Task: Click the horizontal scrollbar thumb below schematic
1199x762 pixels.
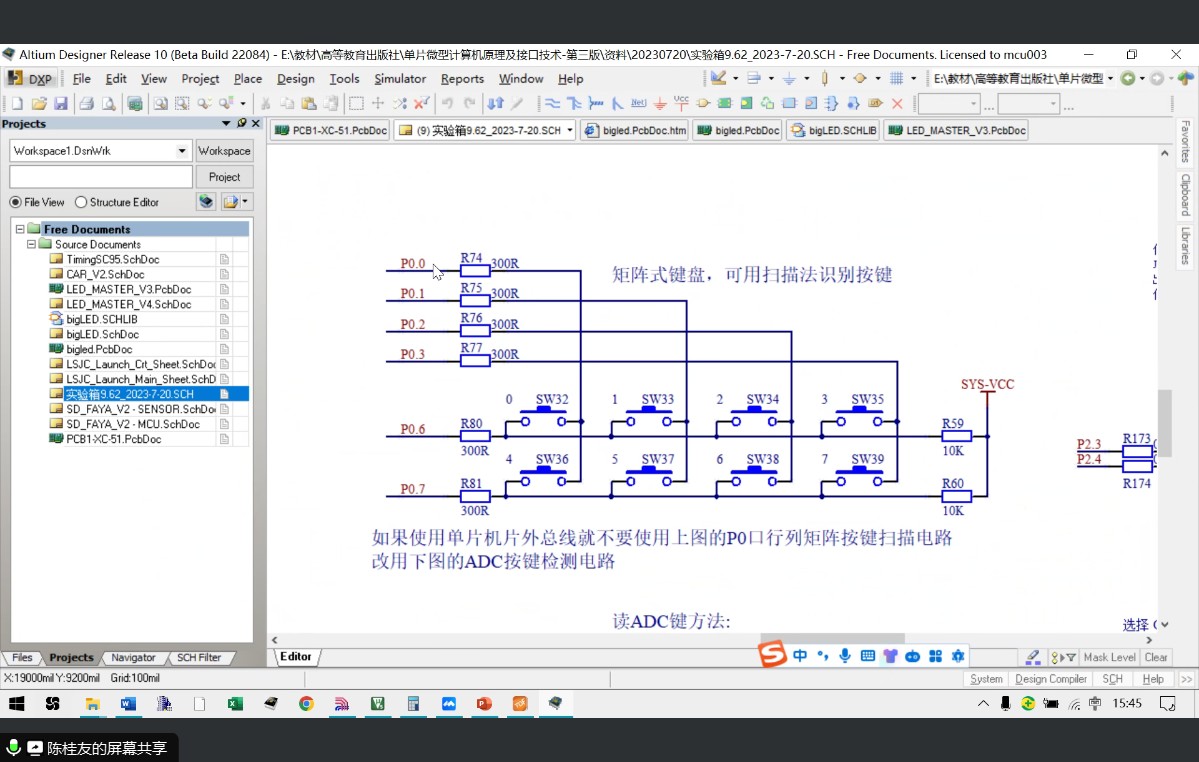Action: coord(832,639)
